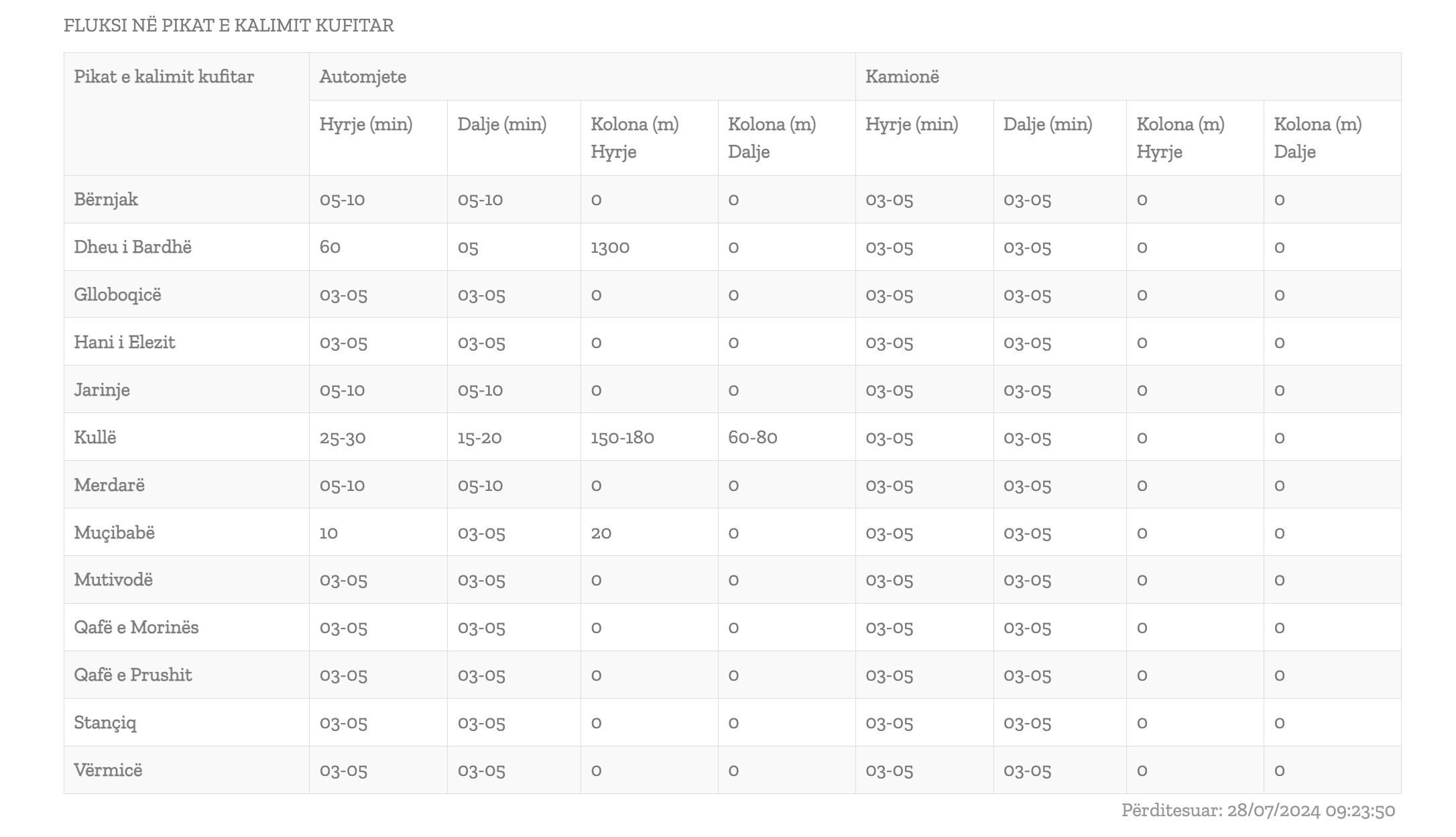Select the Dheu i Bardhë border point
1456x837 pixels.
click(133, 247)
